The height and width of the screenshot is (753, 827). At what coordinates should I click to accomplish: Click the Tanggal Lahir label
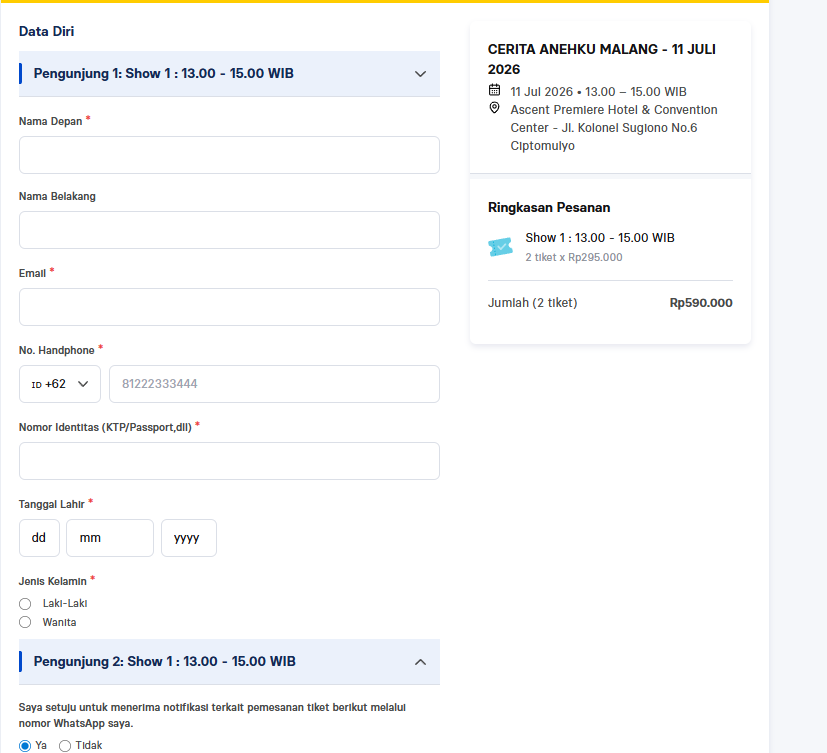tap(52, 504)
